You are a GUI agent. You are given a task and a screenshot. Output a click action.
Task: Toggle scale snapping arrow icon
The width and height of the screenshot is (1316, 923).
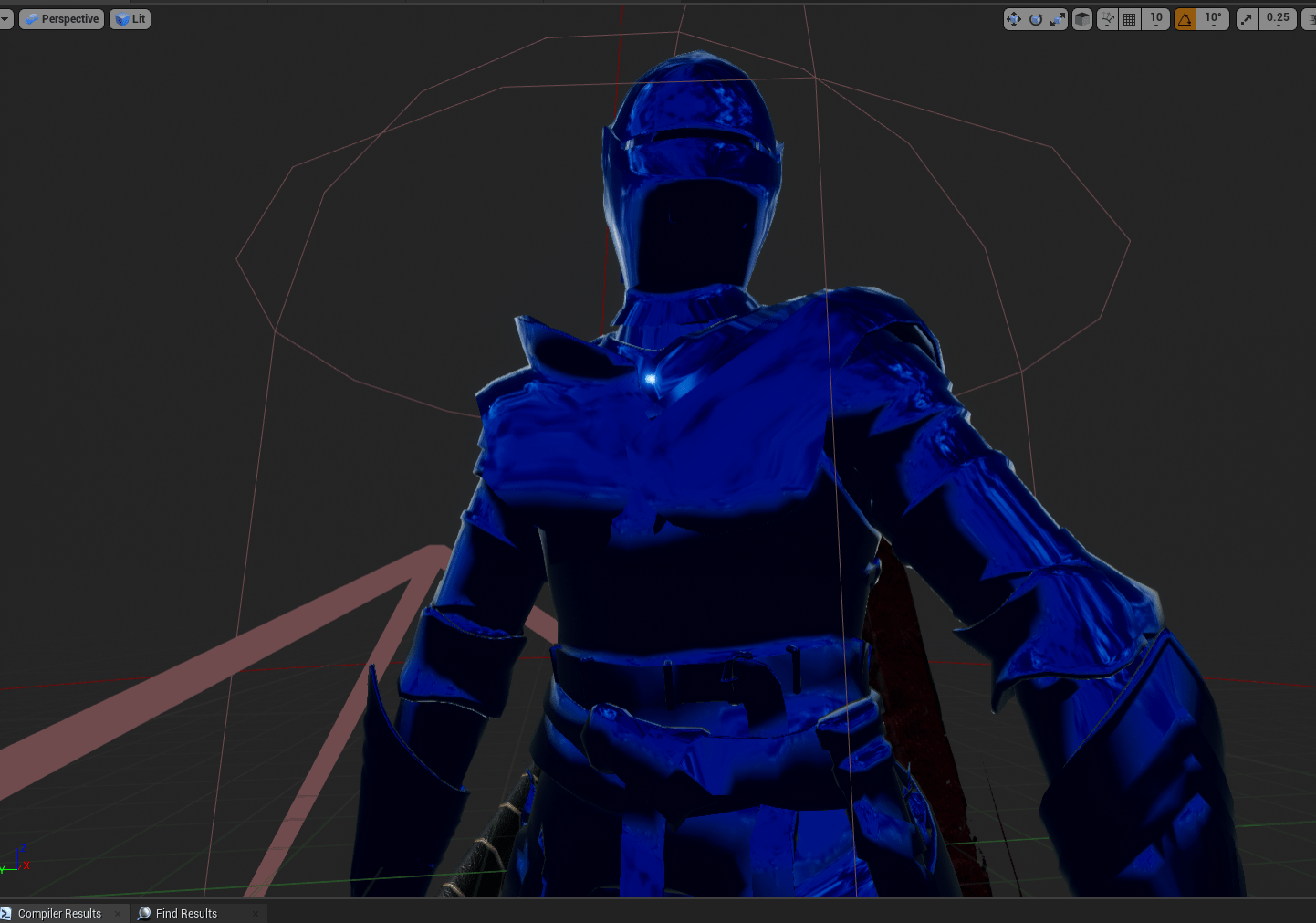[1247, 19]
